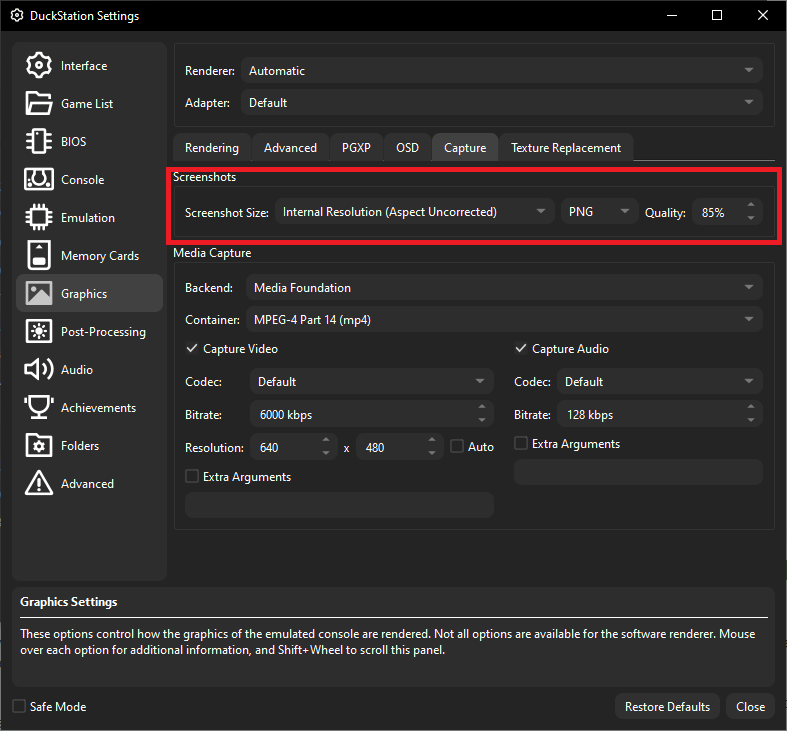Click the resolution height 480 field

(x=400, y=447)
